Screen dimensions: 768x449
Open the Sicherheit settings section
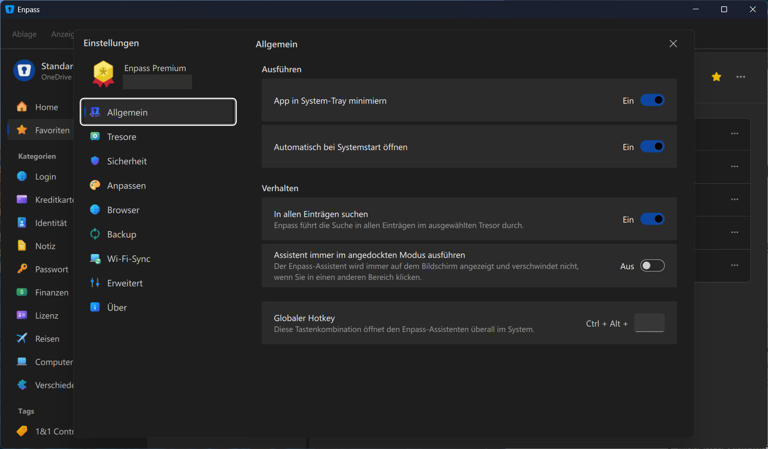[x=158, y=161]
